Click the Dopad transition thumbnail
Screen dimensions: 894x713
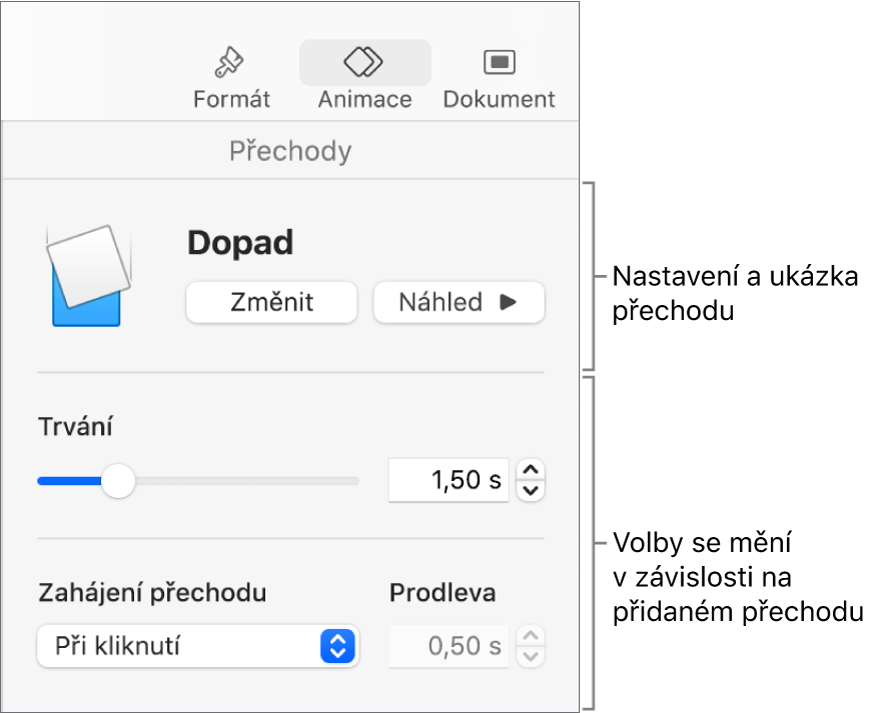[x=88, y=275]
